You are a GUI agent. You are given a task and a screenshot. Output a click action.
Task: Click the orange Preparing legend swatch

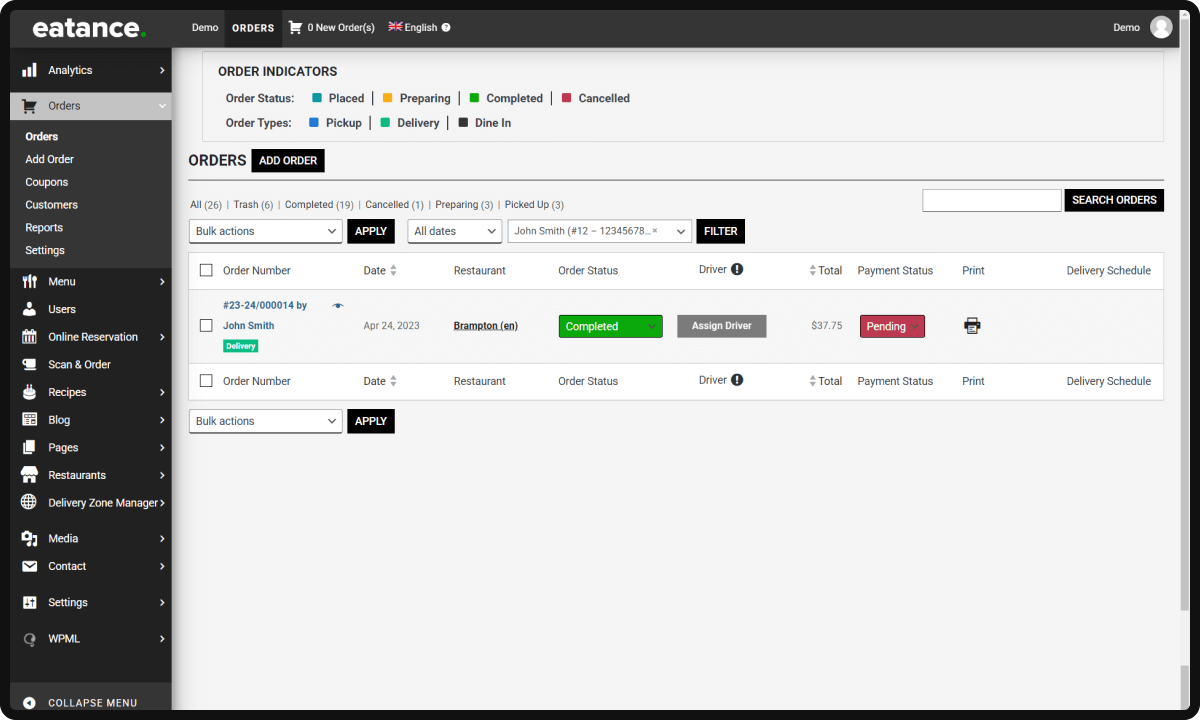point(388,98)
